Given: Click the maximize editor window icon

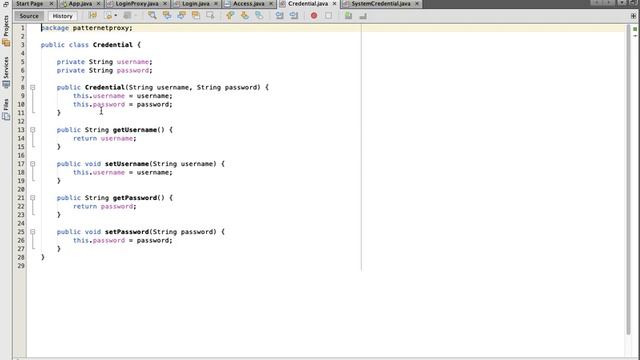Looking at the screenshot, I should click(634, 2).
